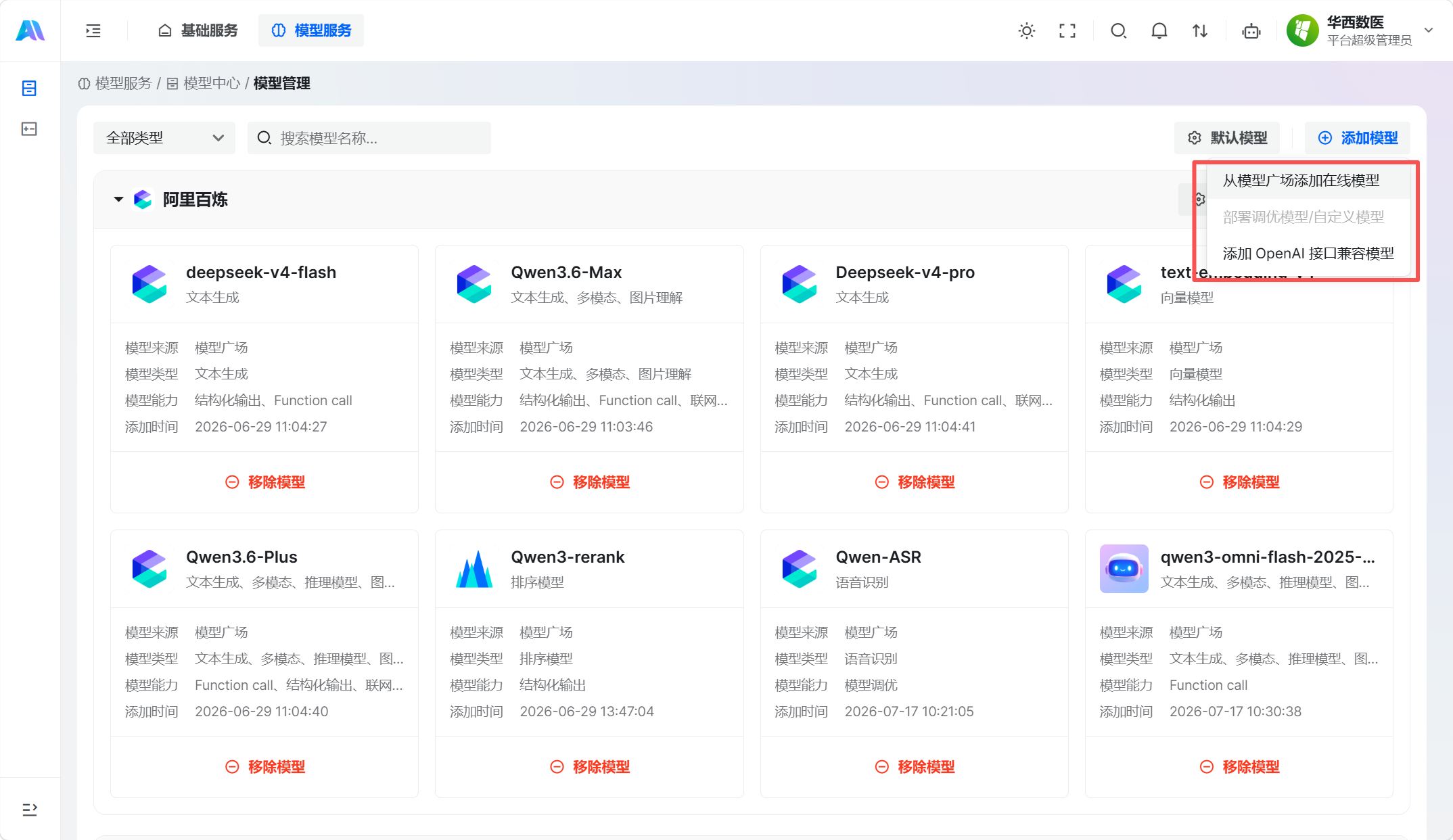This screenshot has height=840, width=1453.
Task: Click the 阿里百炼 group heading text
Action: [x=195, y=200]
